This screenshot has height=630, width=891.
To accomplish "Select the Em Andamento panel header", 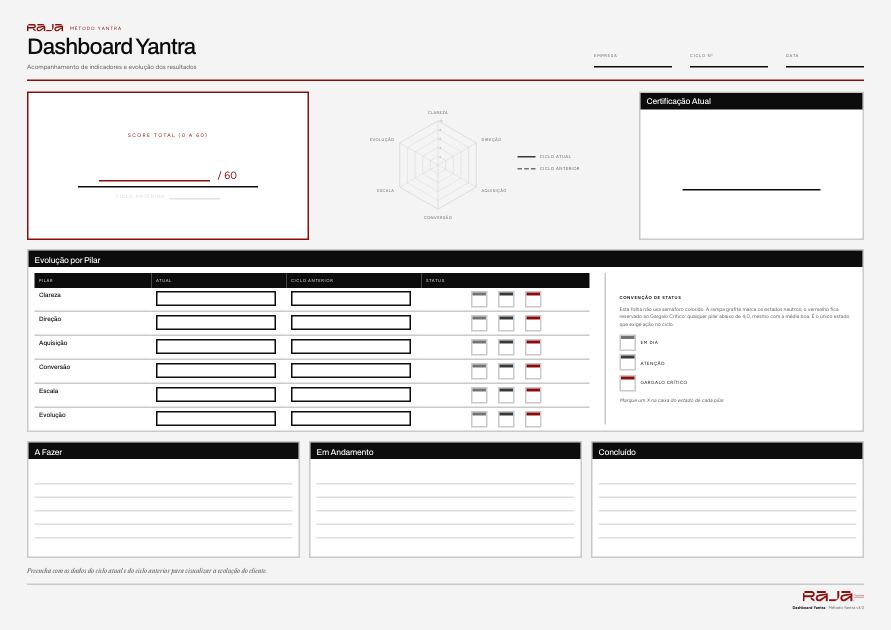I will pos(446,452).
